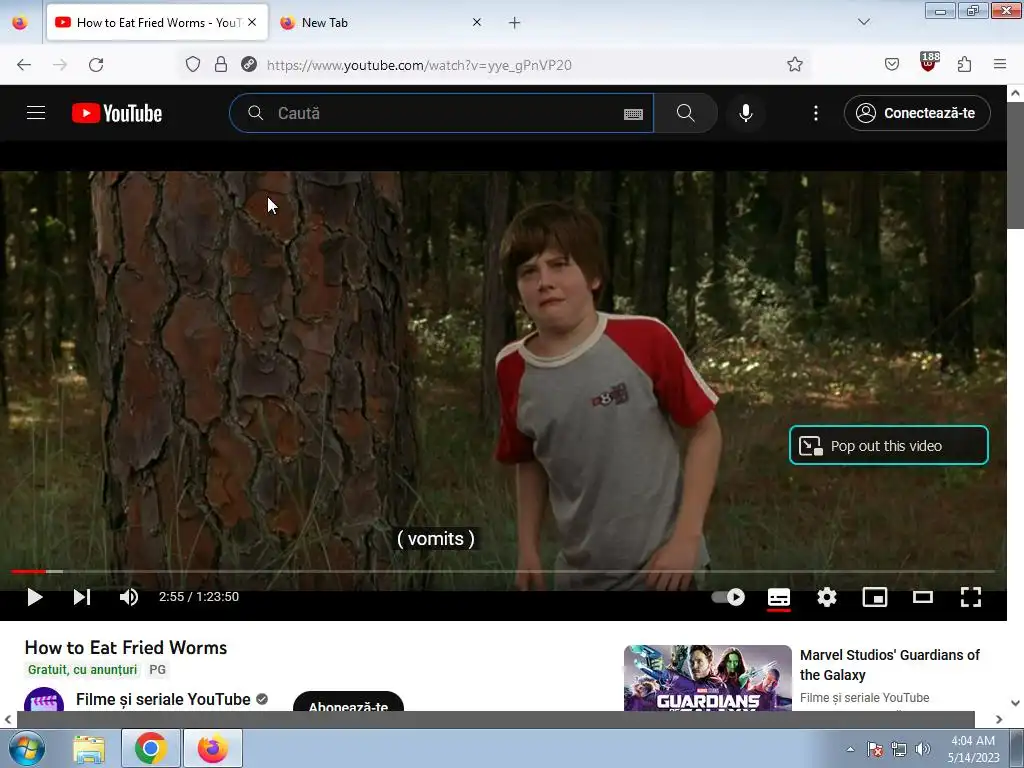Click the youtube.com address in URL bar
1024x768 pixels.
(x=419, y=65)
